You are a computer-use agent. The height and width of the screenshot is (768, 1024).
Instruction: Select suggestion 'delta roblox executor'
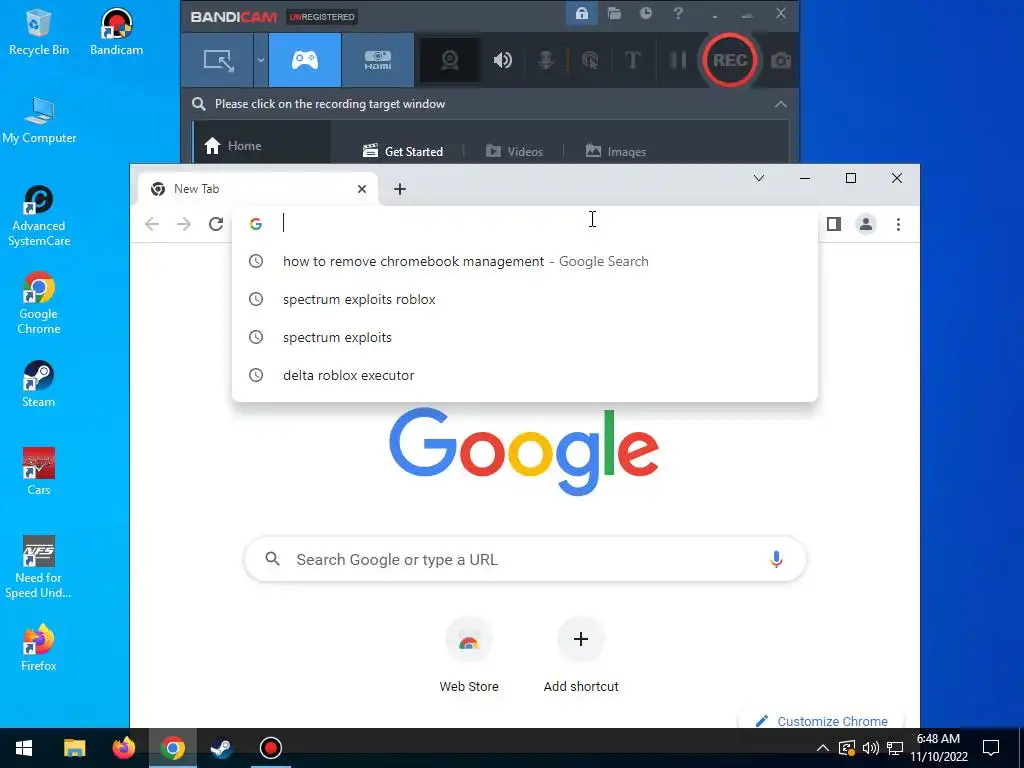pos(524,375)
